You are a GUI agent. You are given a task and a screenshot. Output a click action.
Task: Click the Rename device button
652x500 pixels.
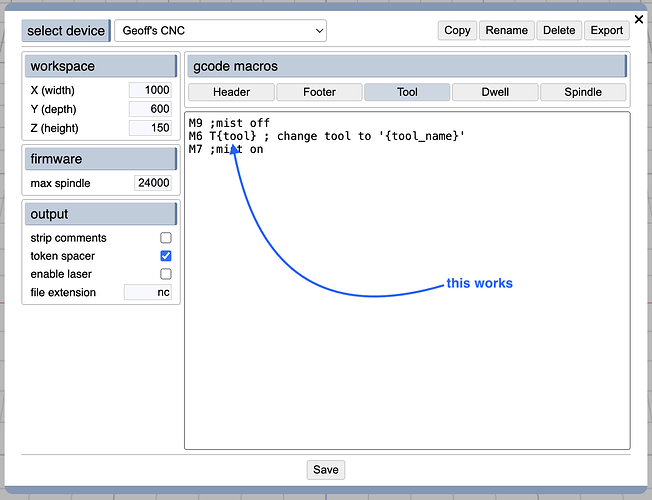(x=507, y=30)
